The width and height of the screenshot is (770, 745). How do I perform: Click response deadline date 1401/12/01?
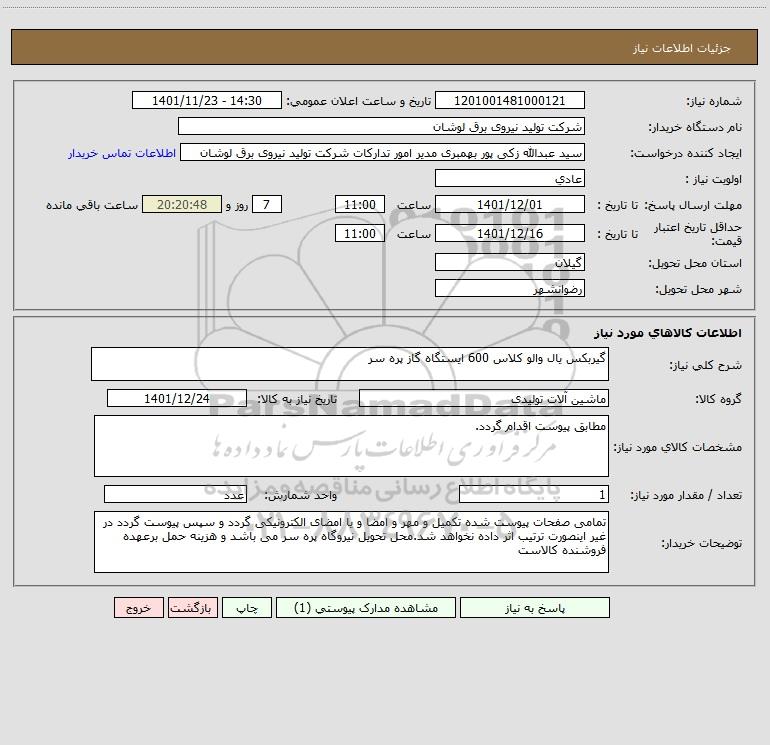coord(510,204)
